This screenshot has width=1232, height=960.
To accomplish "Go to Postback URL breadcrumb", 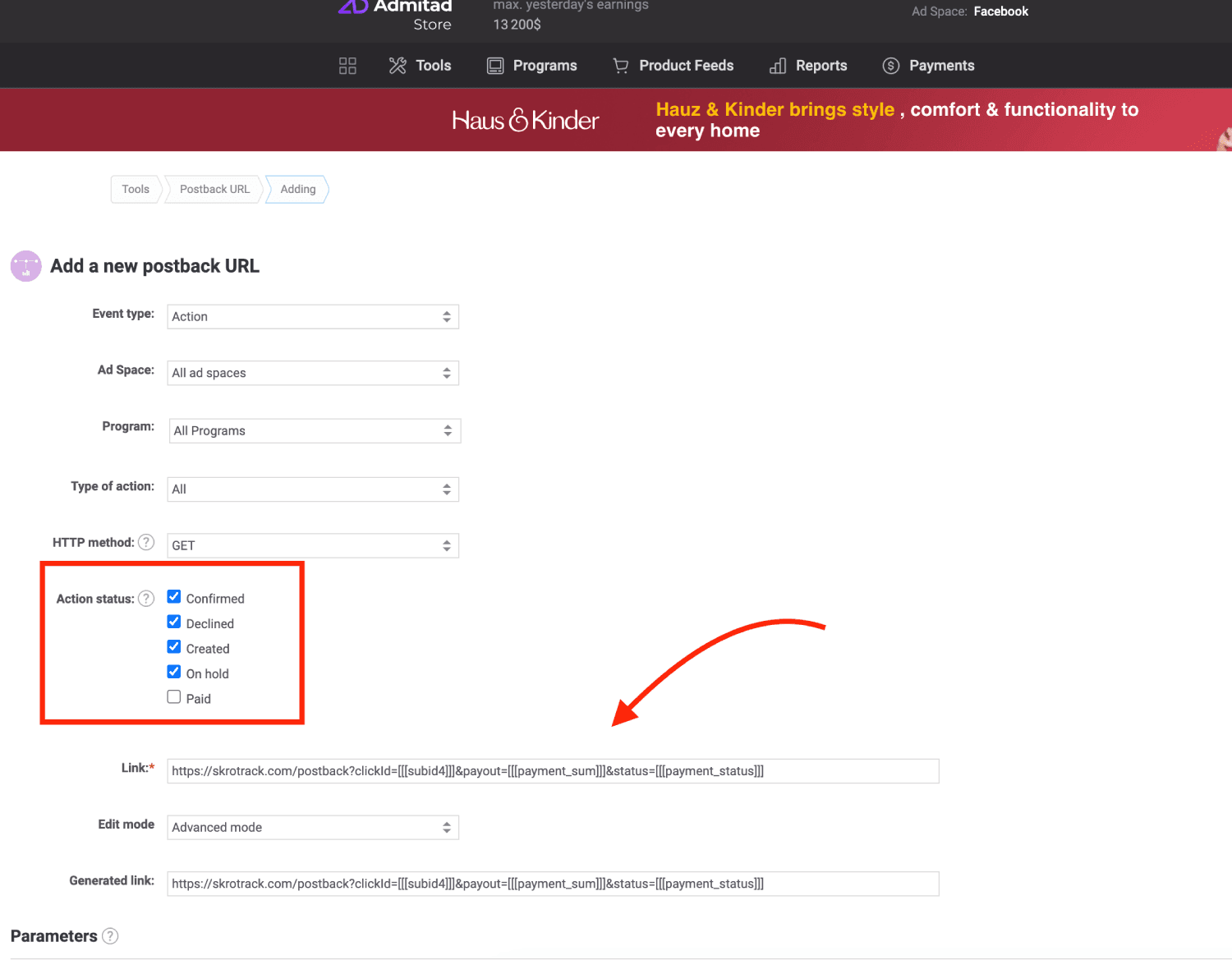I will click(215, 189).
